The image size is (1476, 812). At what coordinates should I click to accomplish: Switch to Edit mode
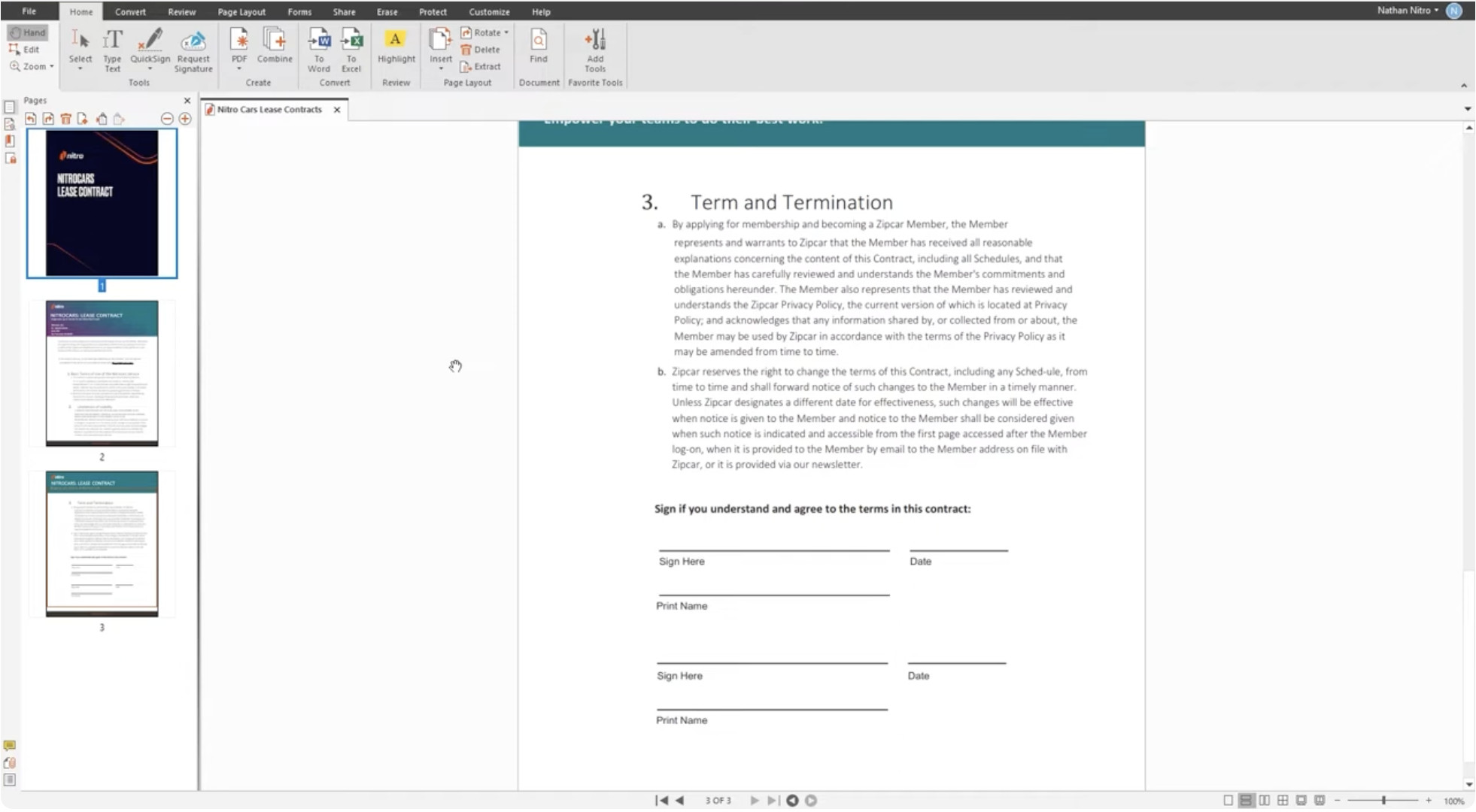click(24, 50)
